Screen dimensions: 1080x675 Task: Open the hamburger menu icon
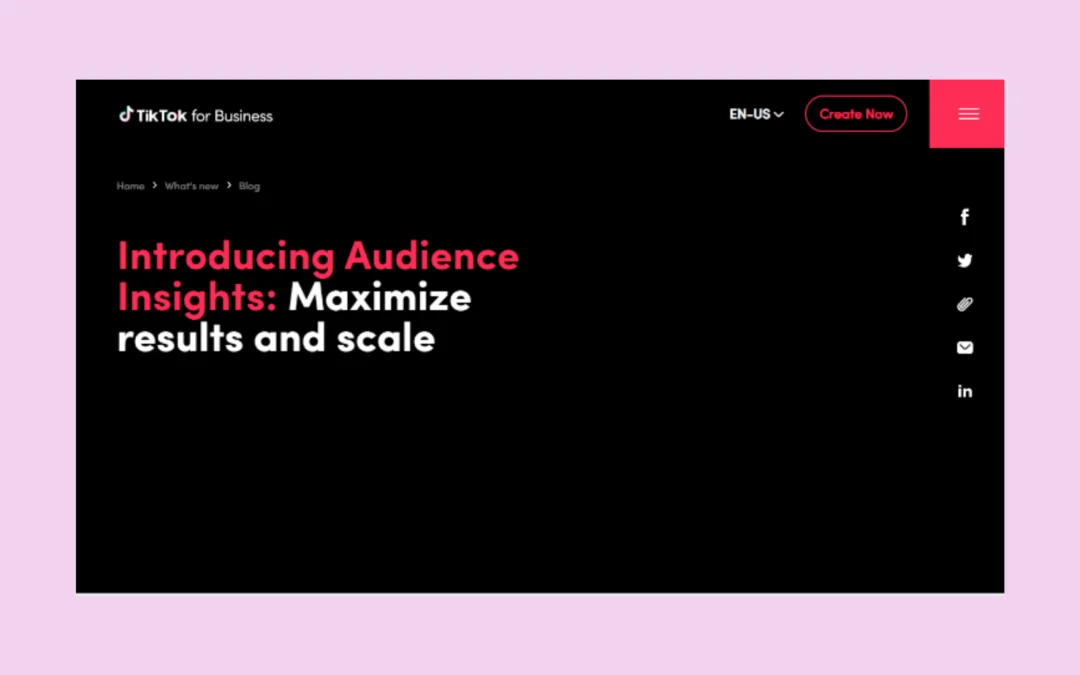(968, 114)
